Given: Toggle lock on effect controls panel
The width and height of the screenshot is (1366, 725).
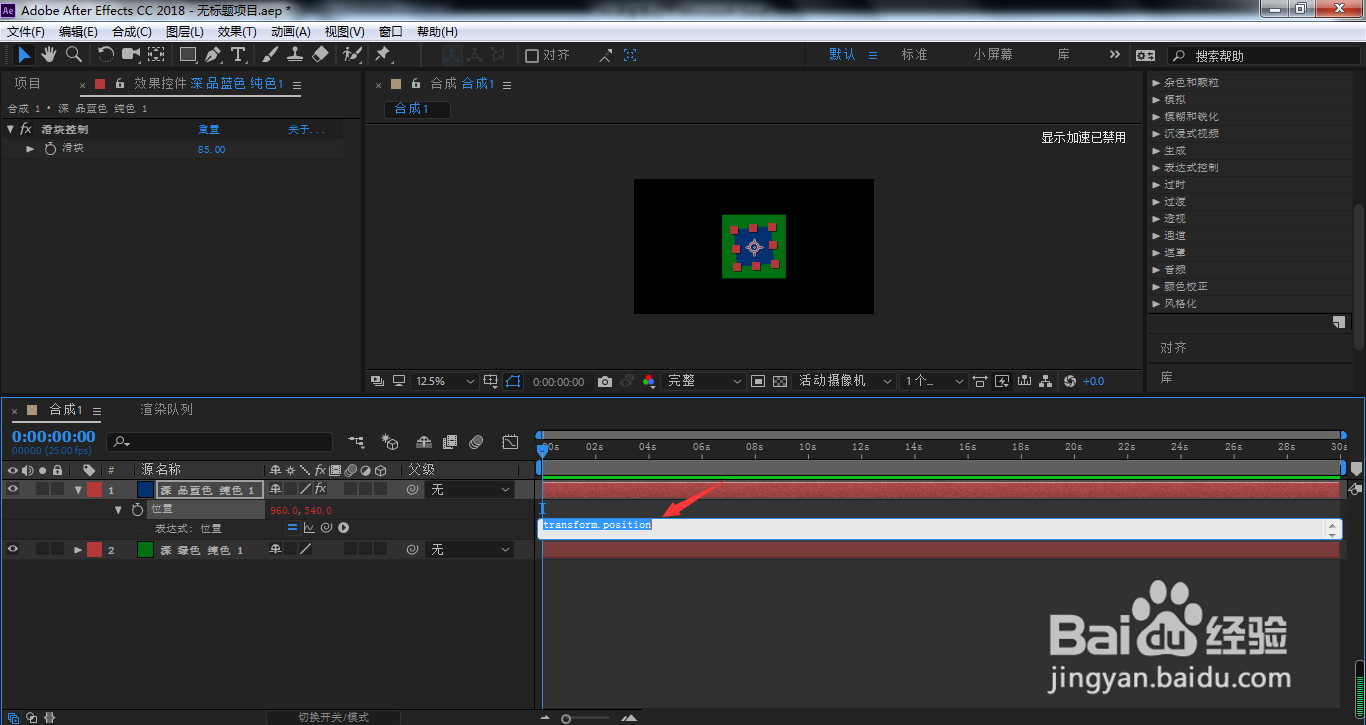Looking at the screenshot, I should [x=120, y=84].
